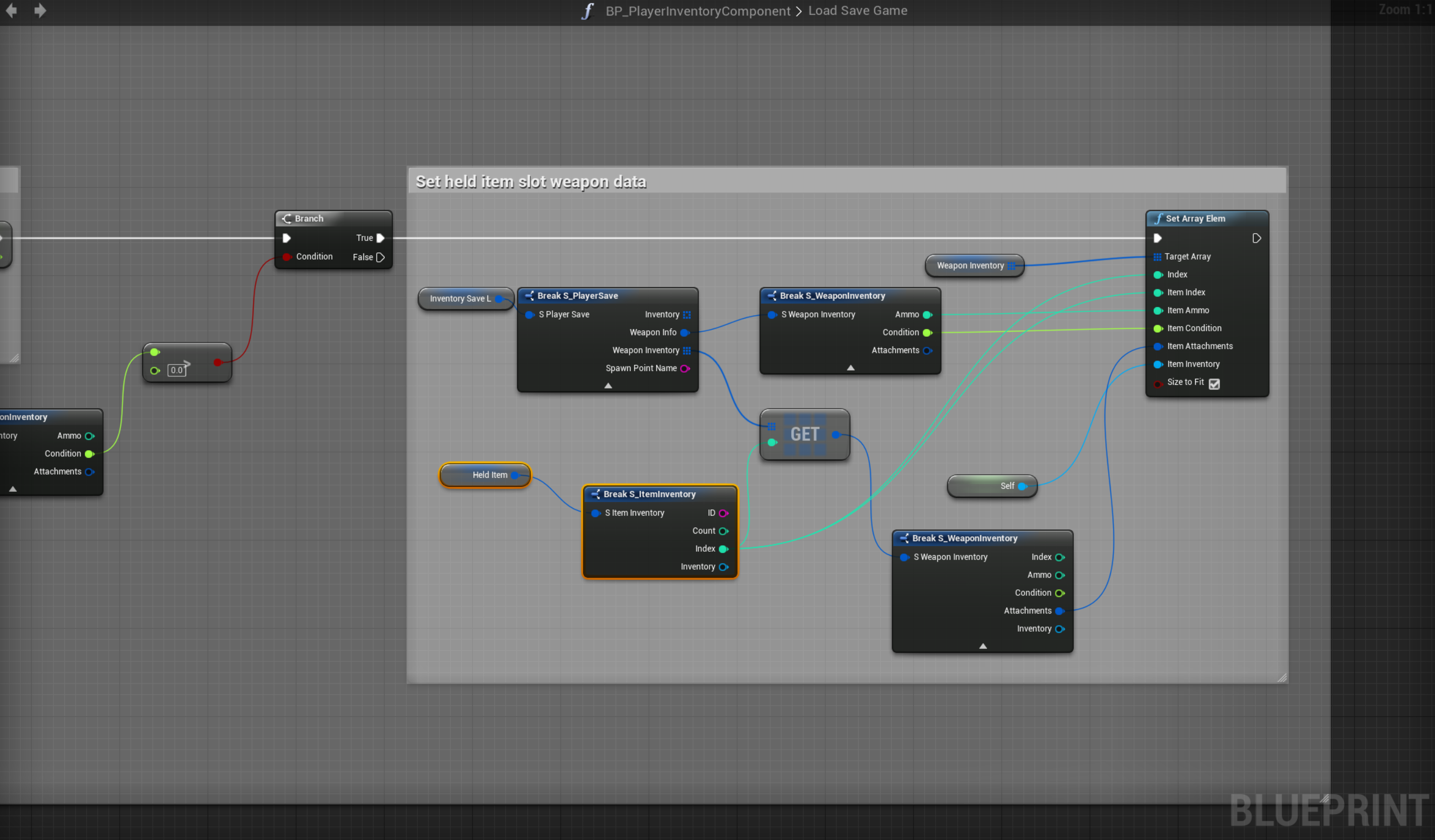
Task: Collapse the lower Break S_WeaponInventory node's pins
Action: pyautogui.click(x=982, y=647)
